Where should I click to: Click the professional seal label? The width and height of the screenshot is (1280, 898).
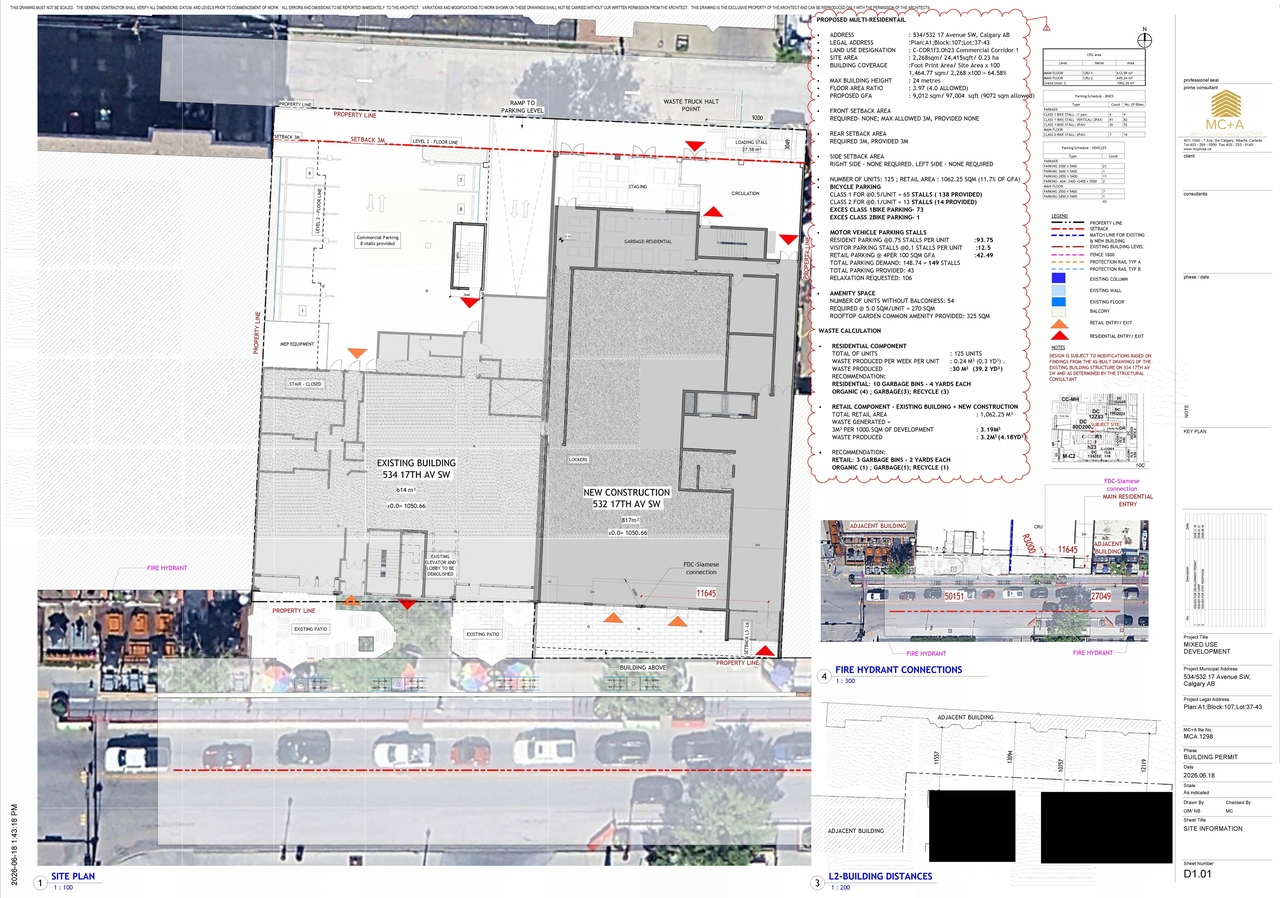click(x=1203, y=80)
